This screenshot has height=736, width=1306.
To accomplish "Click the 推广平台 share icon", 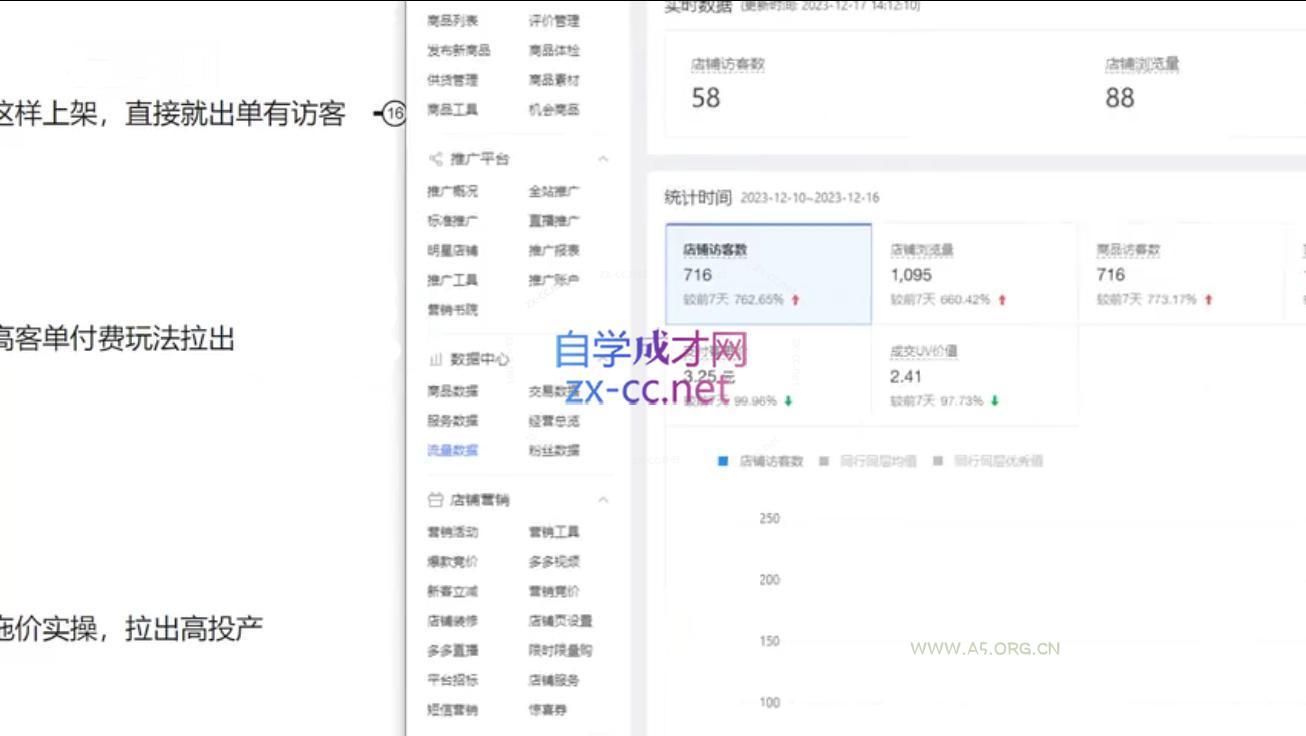I will pyautogui.click(x=435, y=159).
